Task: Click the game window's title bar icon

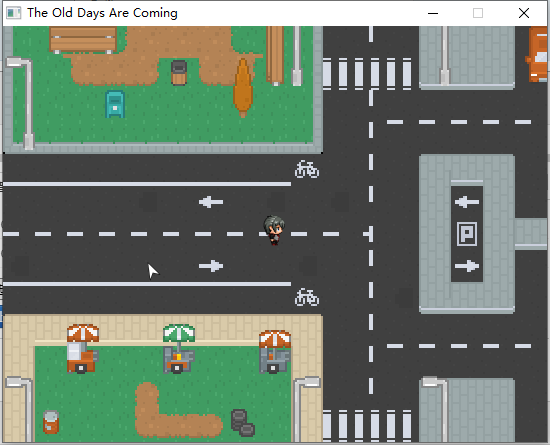Action: (x=14, y=13)
